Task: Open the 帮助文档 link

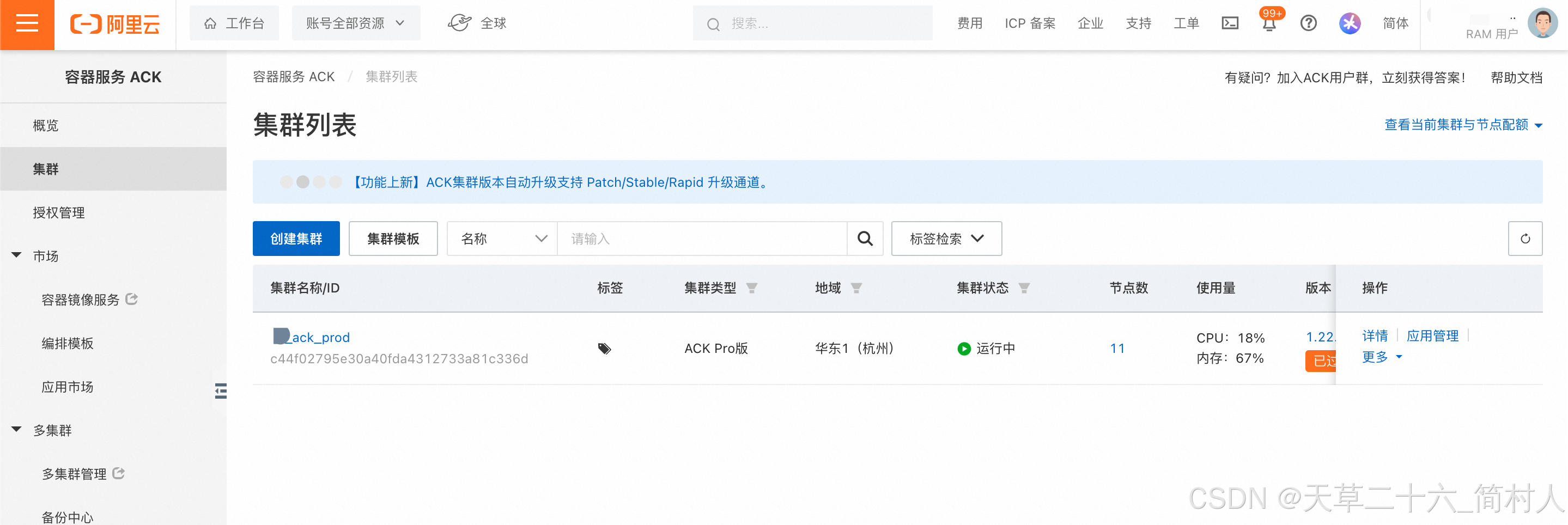Action: (x=1516, y=77)
